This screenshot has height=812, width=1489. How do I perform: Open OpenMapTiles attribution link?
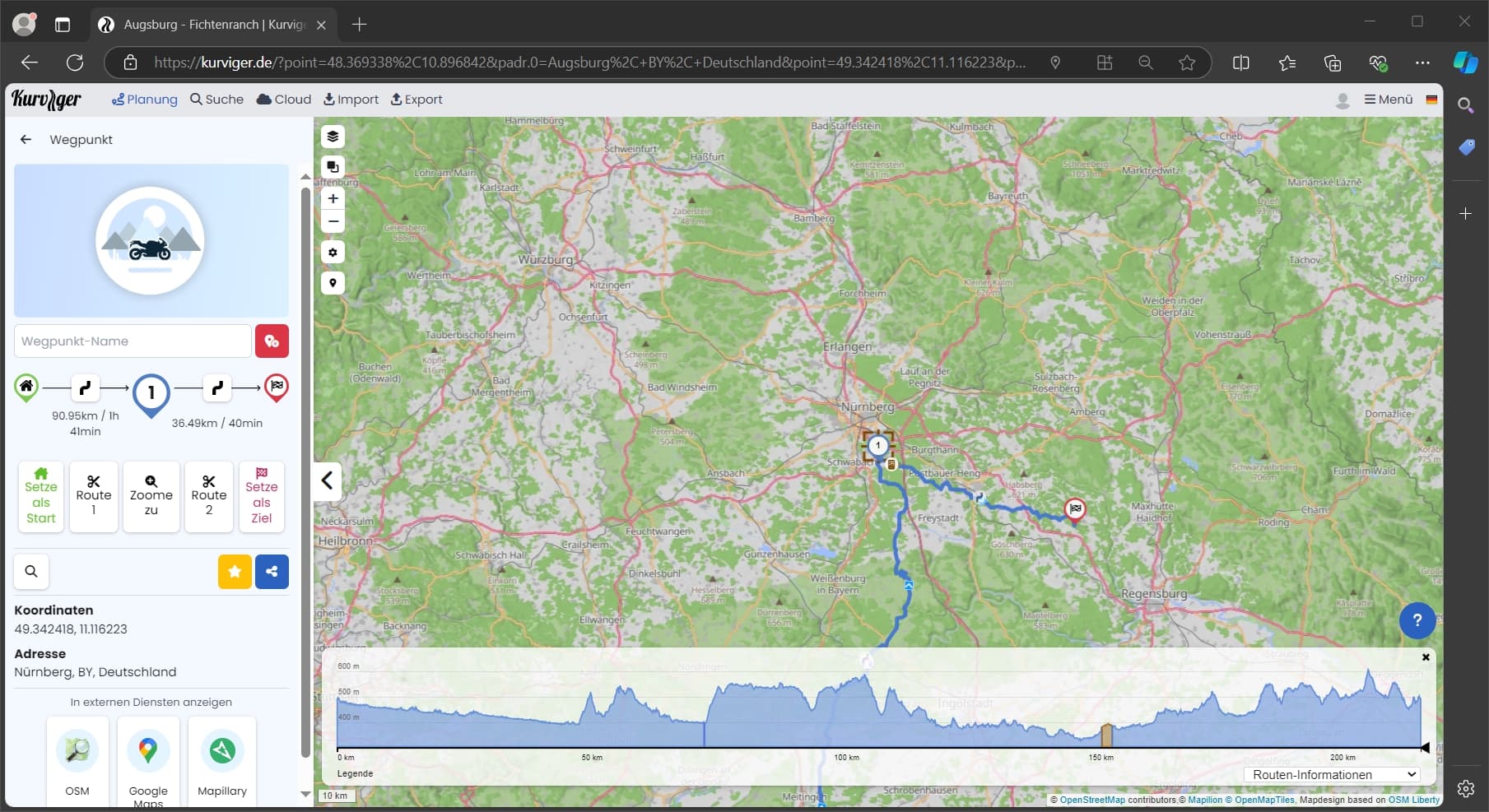(1264, 800)
